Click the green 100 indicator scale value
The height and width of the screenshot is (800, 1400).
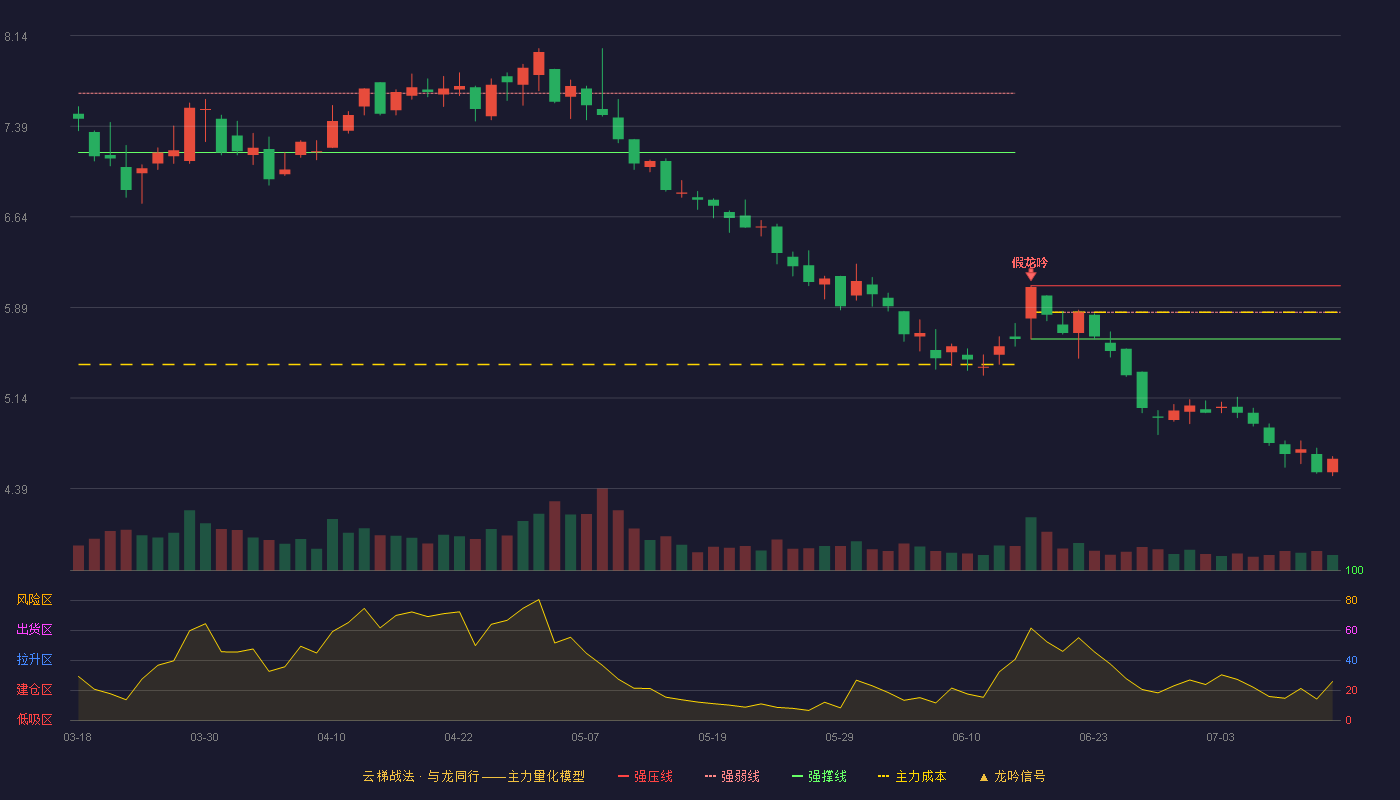click(1354, 571)
